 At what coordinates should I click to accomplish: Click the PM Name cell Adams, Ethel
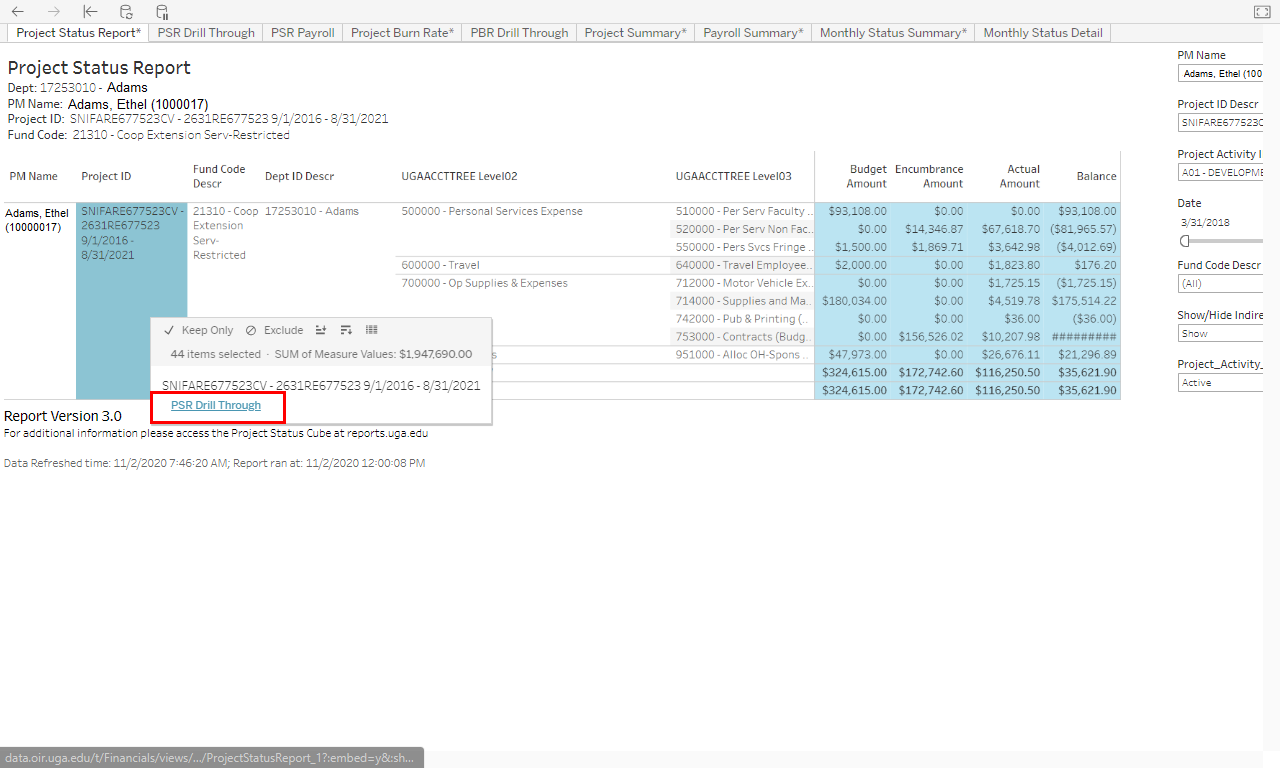pos(37,219)
